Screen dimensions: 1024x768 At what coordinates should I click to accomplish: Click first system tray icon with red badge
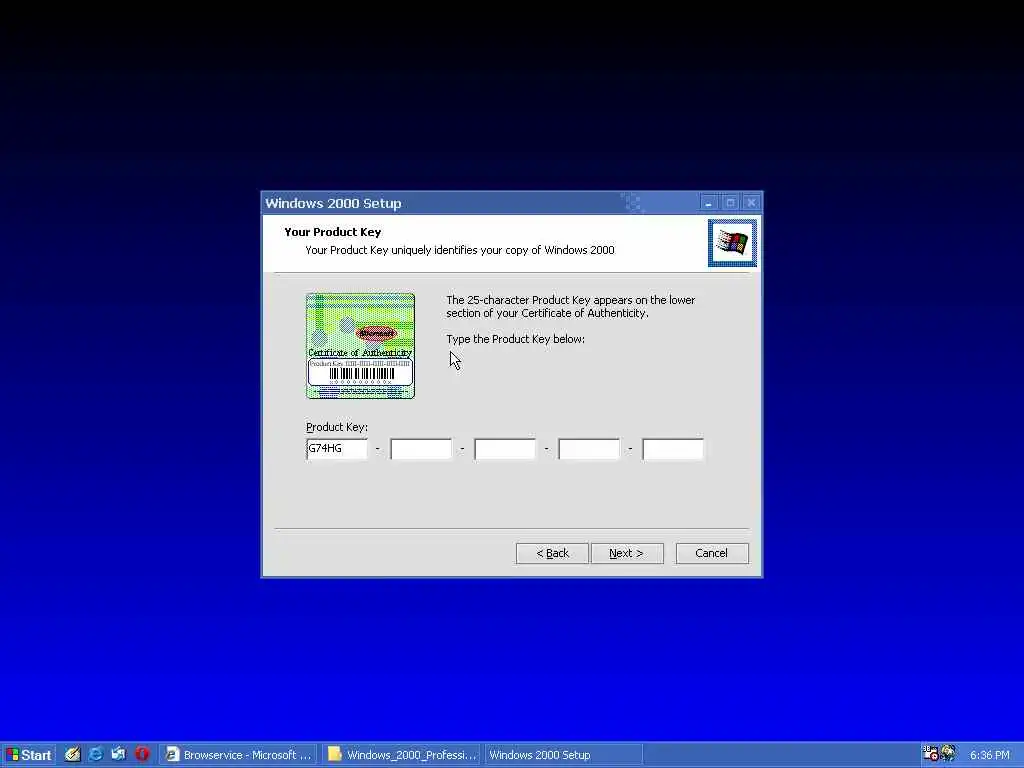[x=931, y=754]
